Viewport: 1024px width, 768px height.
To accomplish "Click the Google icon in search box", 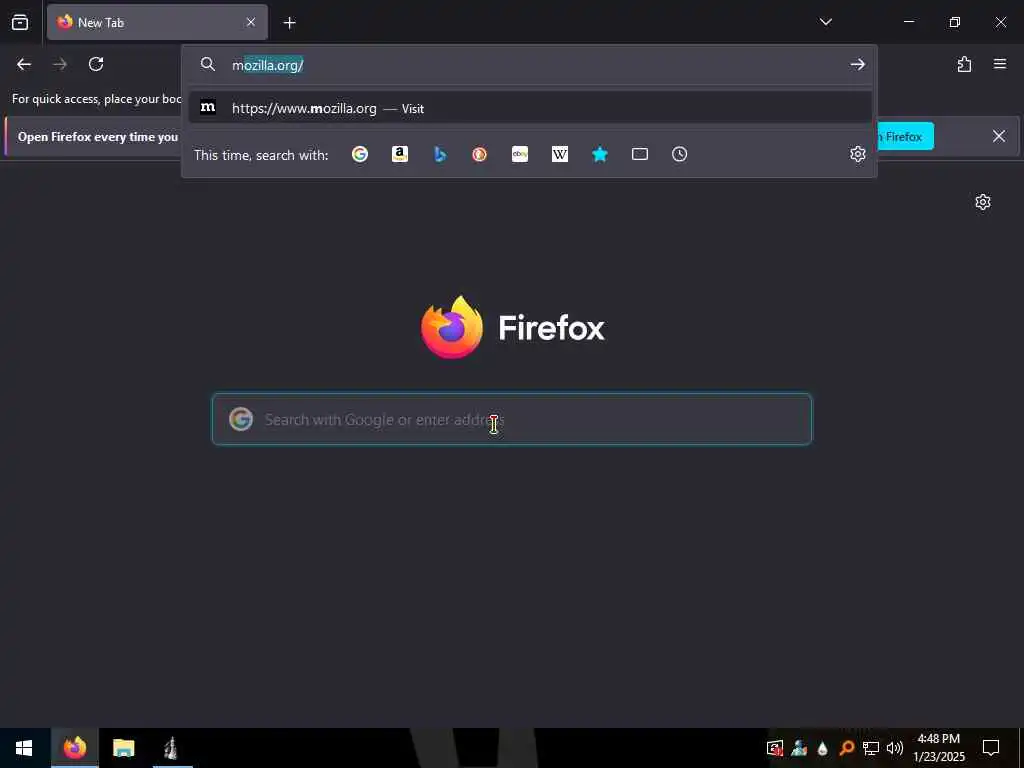I will click(241, 419).
